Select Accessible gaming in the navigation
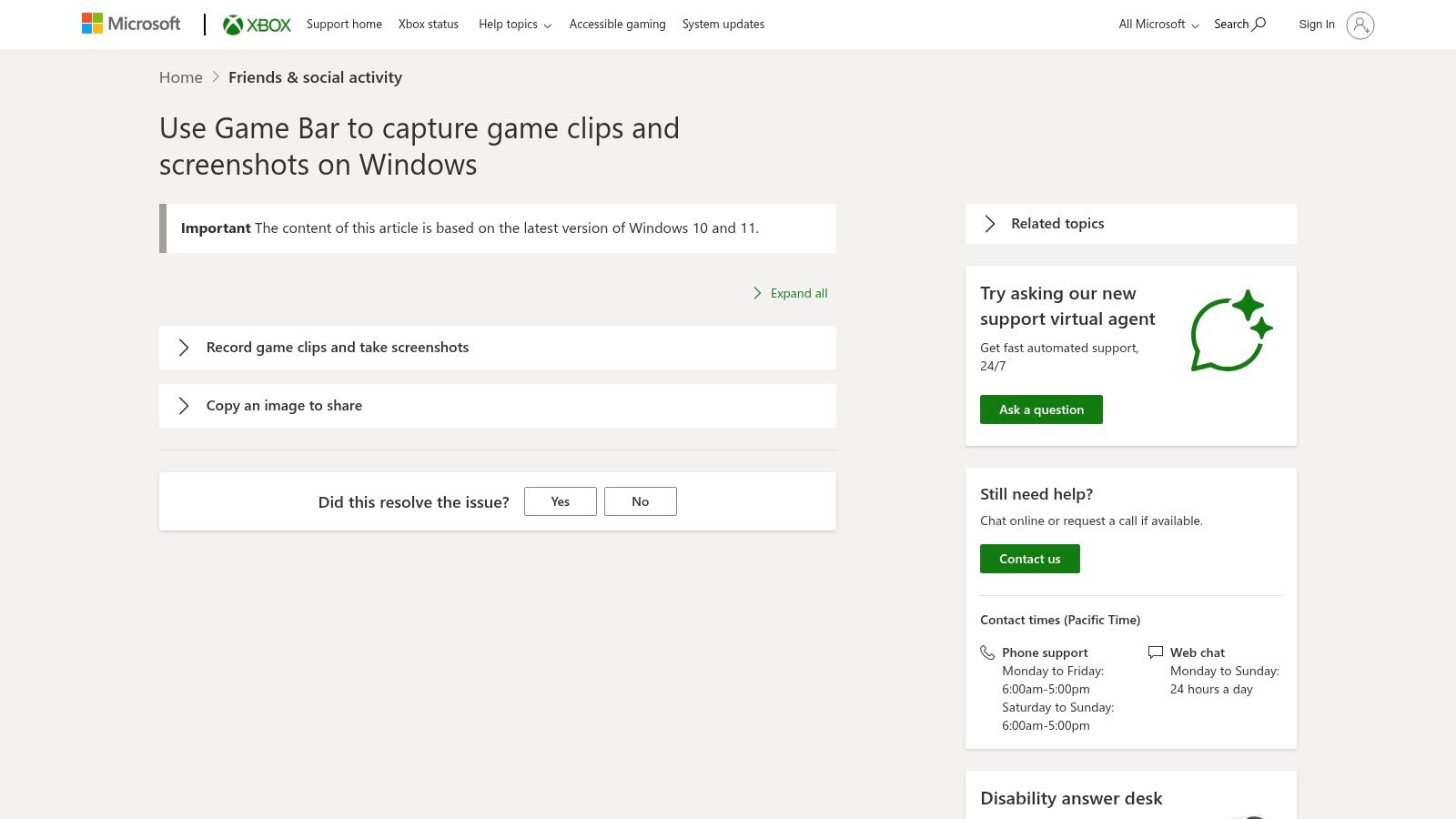Image resolution: width=1456 pixels, height=819 pixels. coord(617,24)
